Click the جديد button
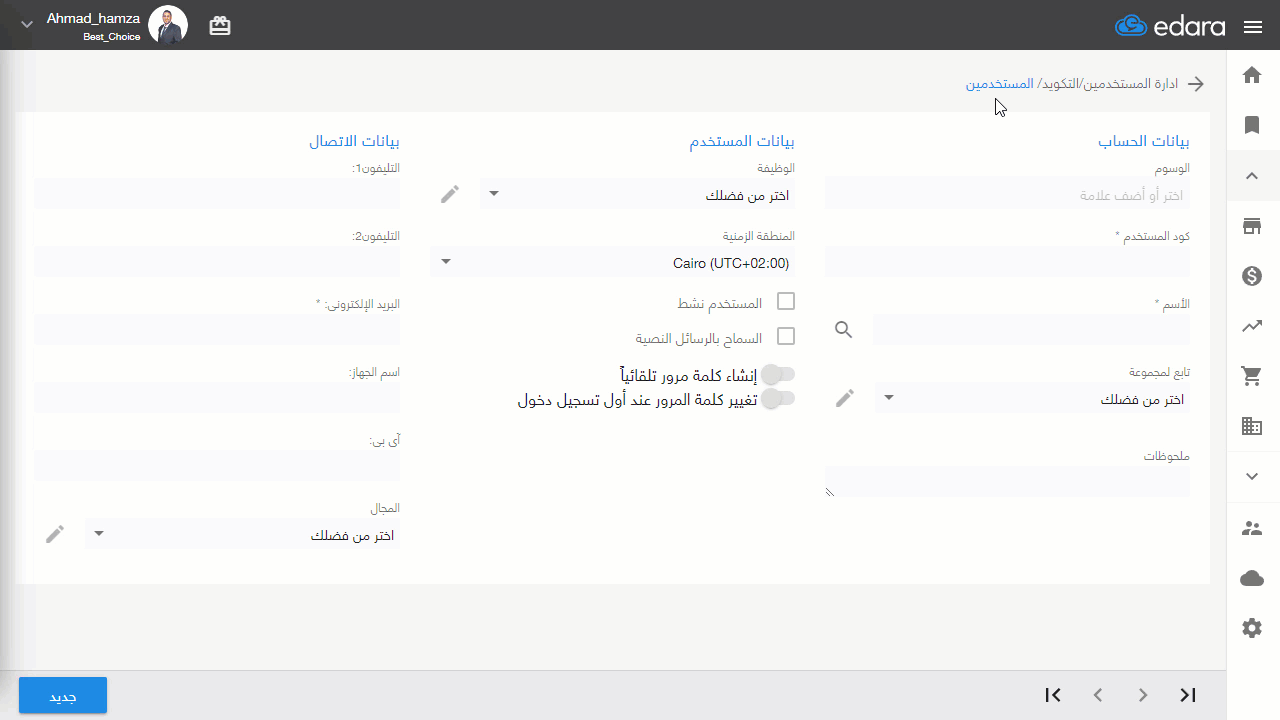This screenshot has height=720, width=1280. (63, 696)
